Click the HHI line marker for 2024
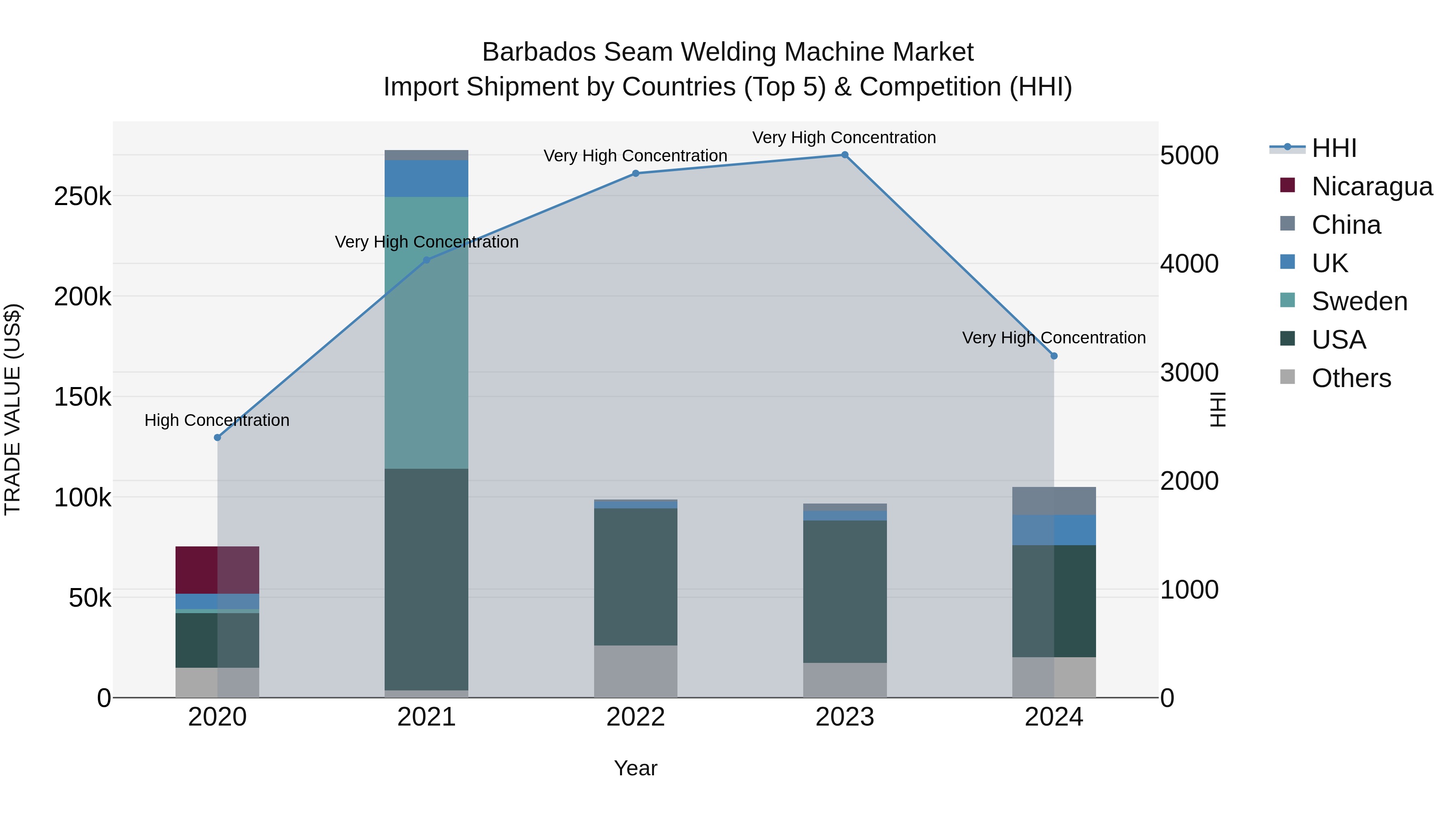 point(1054,356)
